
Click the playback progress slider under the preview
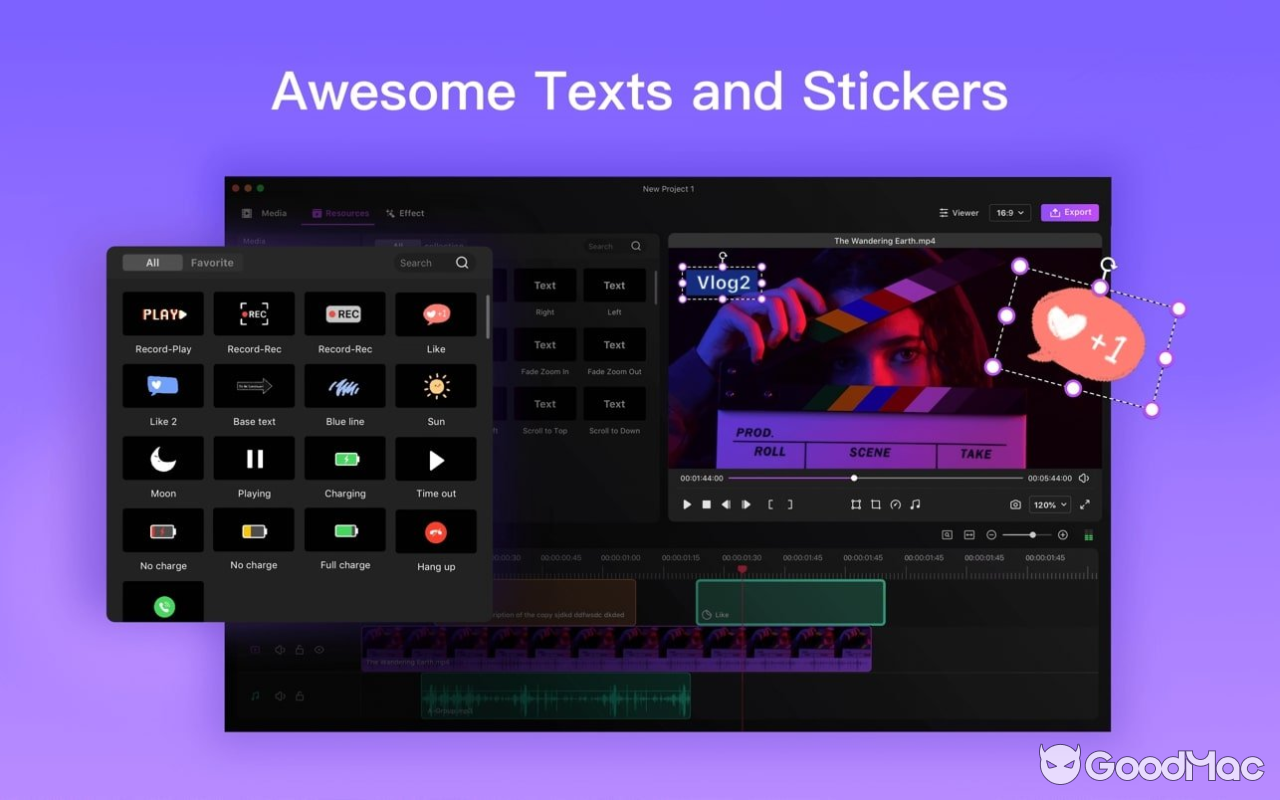click(x=853, y=477)
